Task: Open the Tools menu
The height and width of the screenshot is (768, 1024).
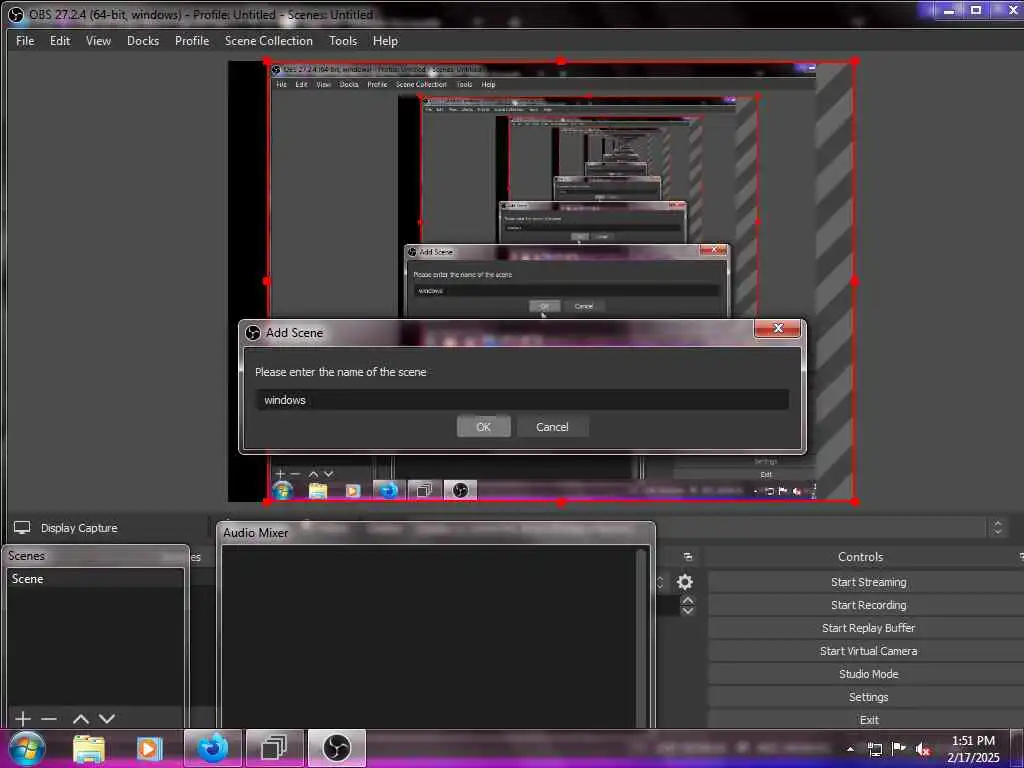Action: pos(343,40)
